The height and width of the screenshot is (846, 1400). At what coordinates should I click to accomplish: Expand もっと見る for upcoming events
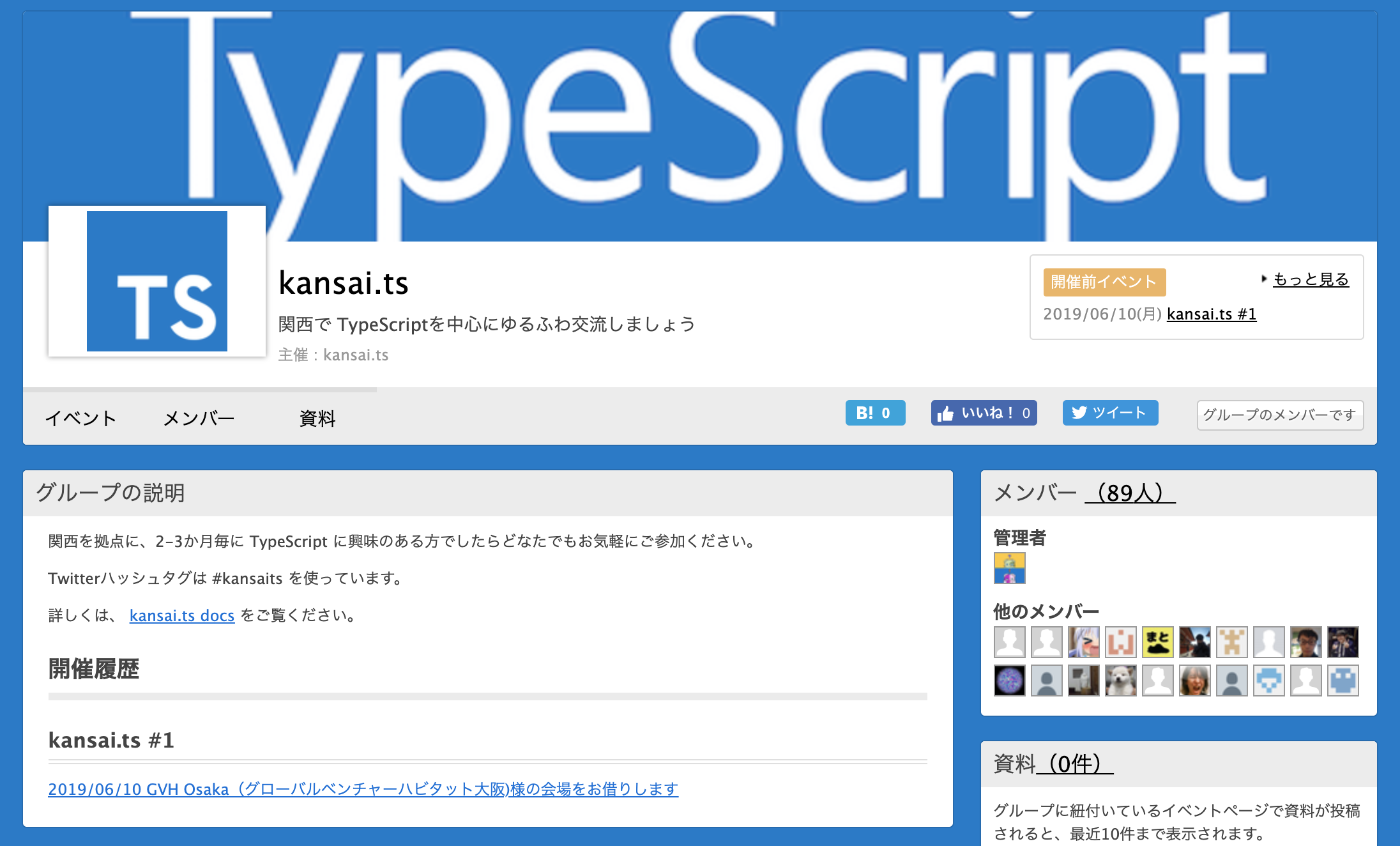1311,279
